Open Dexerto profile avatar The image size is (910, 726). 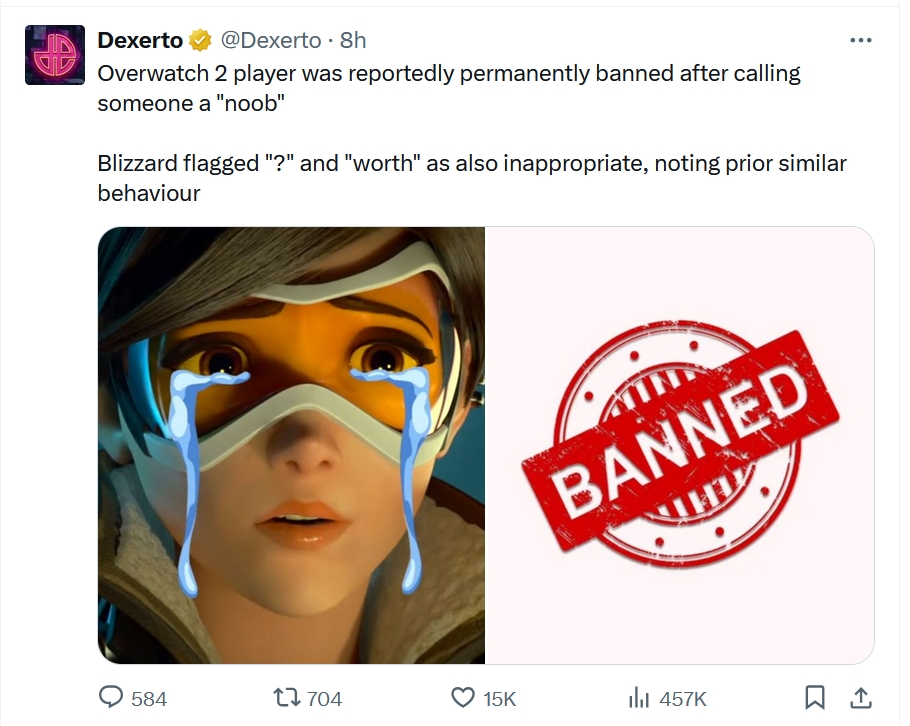pyautogui.click(x=55, y=55)
